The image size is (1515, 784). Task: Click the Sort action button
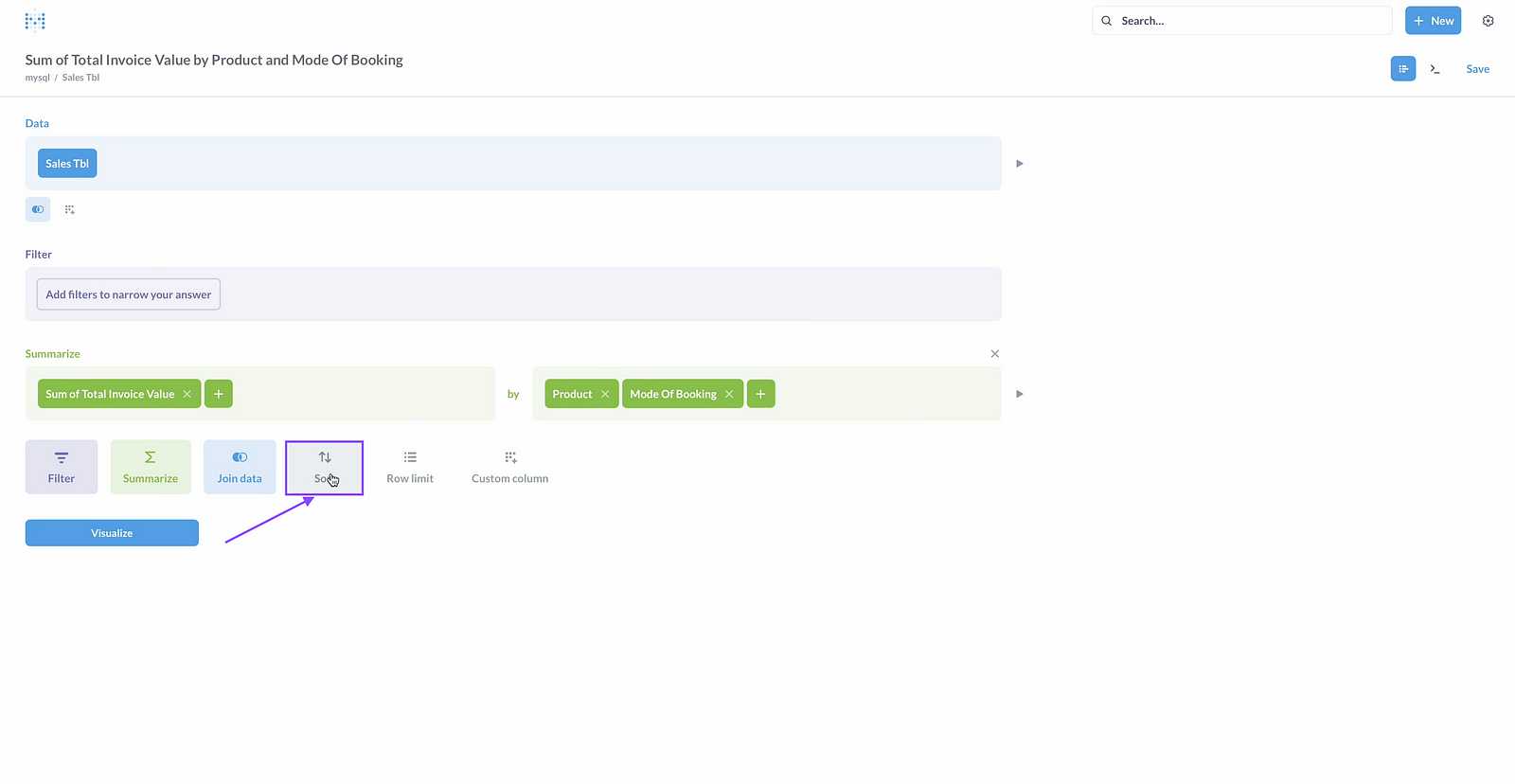pos(325,467)
